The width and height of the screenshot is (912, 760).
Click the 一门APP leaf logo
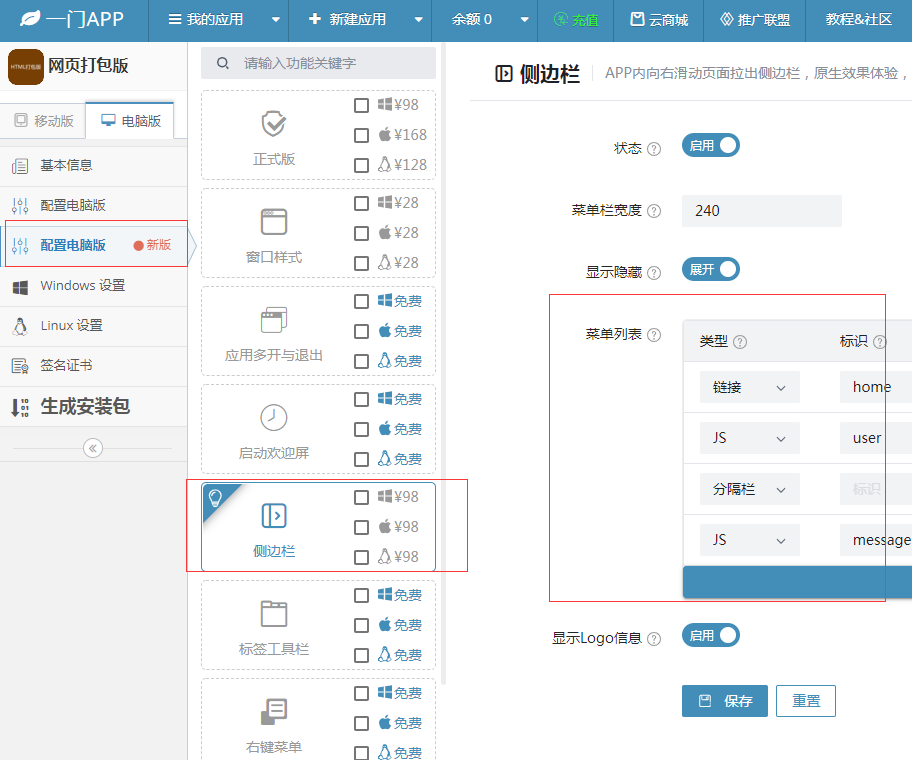coord(30,19)
